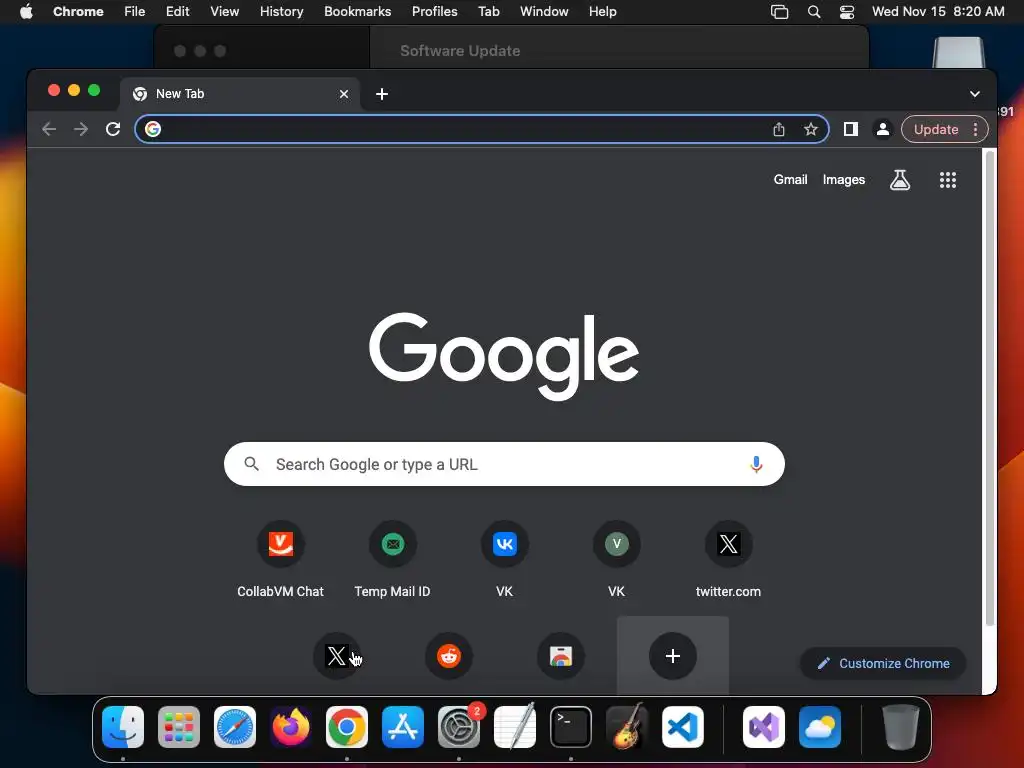Start voice search with microphone icon
Screen dimensions: 1024x768
(x=756, y=464)
